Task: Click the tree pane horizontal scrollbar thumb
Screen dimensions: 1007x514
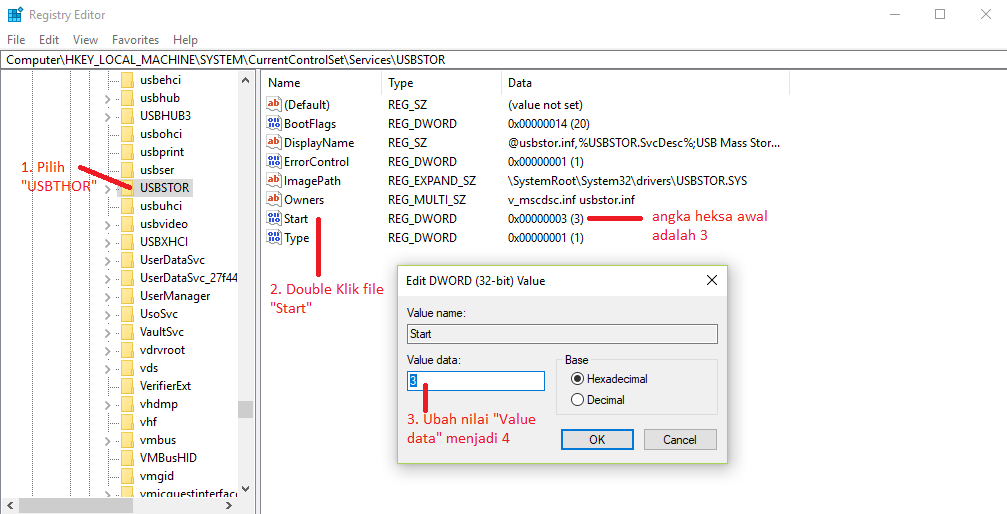Action: pyautogui.click(x=76, y=506)
